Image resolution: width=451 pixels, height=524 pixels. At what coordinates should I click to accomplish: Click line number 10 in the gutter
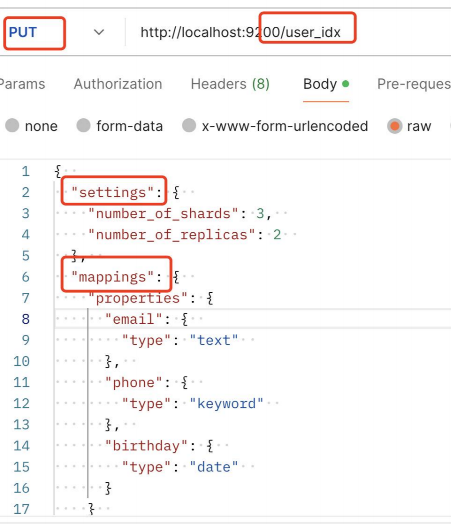pyautogui.click(x=21, y=362)
